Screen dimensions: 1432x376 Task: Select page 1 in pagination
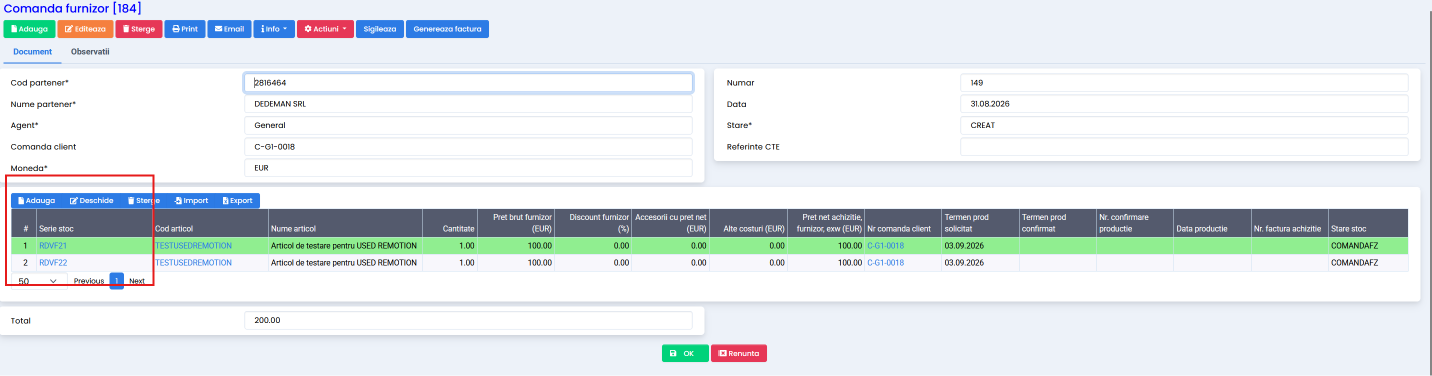(117, 281)
